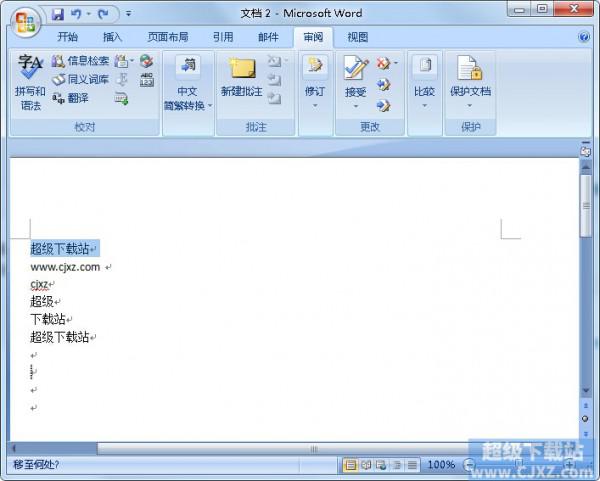Open the 信息检索 research pane
Viewport: 600px width, 481px height.
coord(80,60)
